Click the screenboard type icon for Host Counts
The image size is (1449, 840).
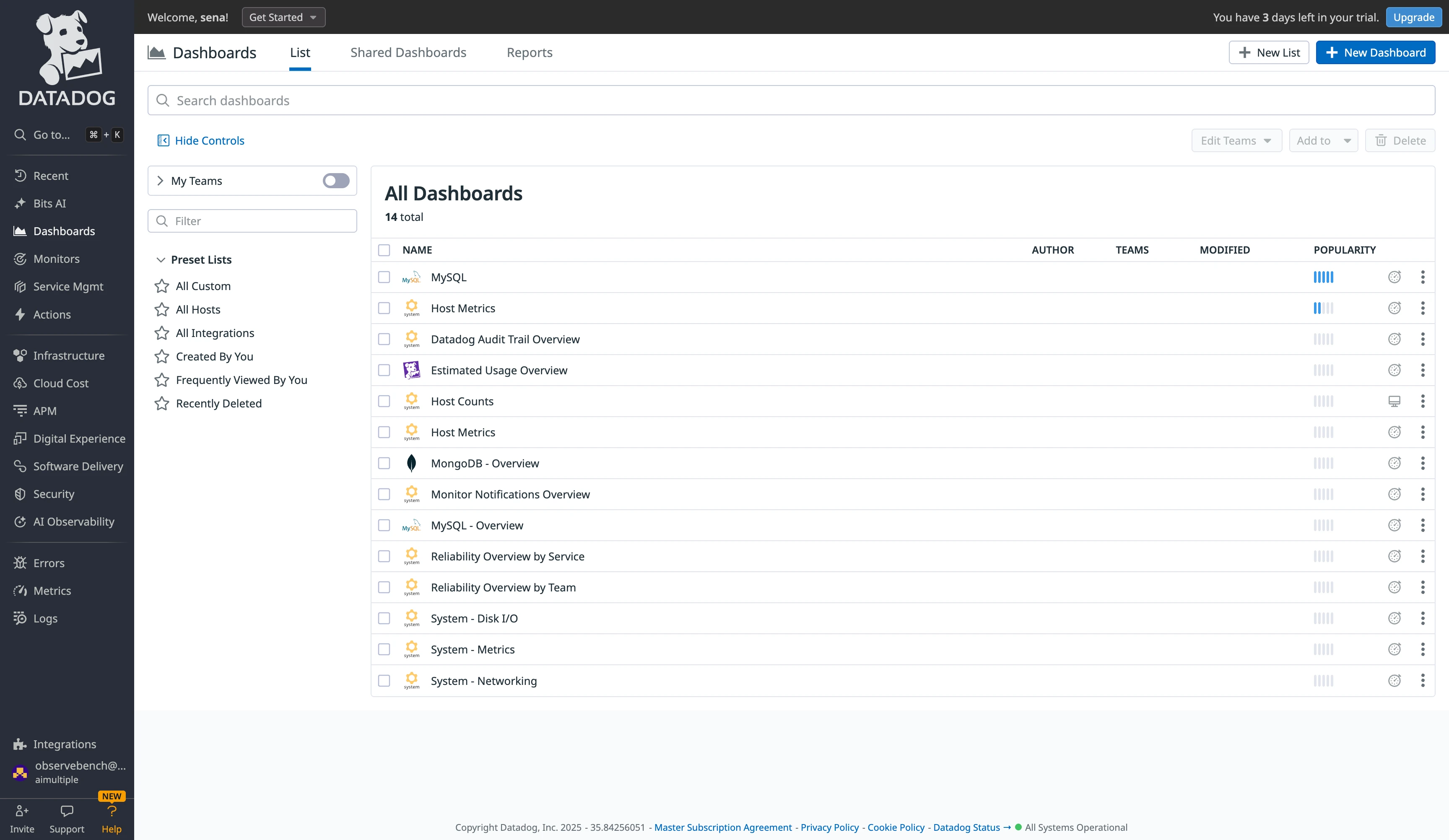click(x=1394, y=401)
